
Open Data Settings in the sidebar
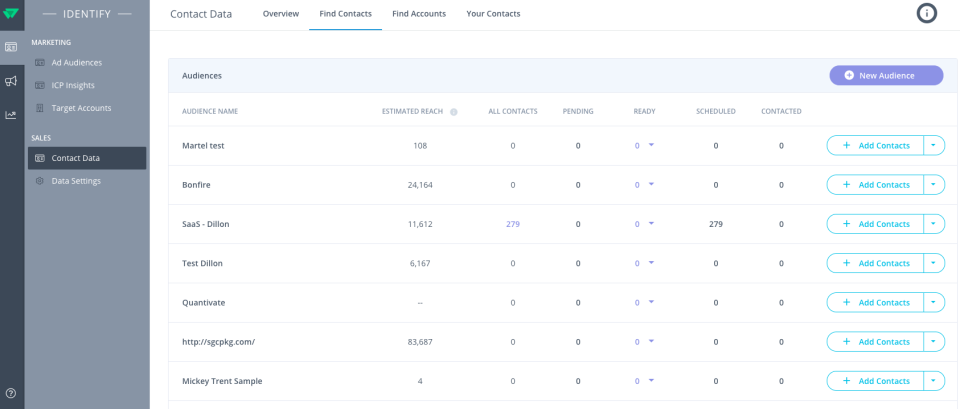click(76, 181)
